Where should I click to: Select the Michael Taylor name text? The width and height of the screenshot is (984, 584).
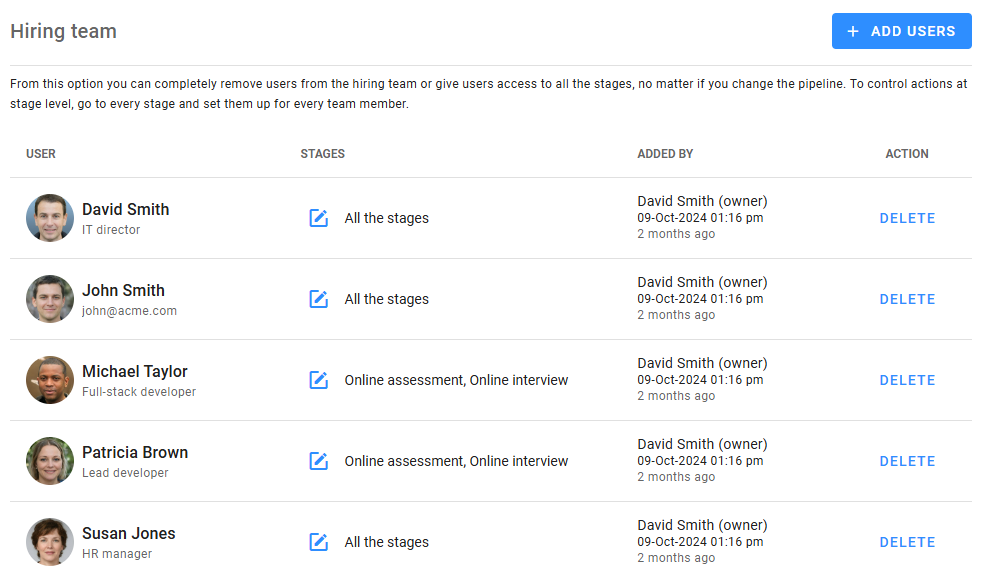135,371
